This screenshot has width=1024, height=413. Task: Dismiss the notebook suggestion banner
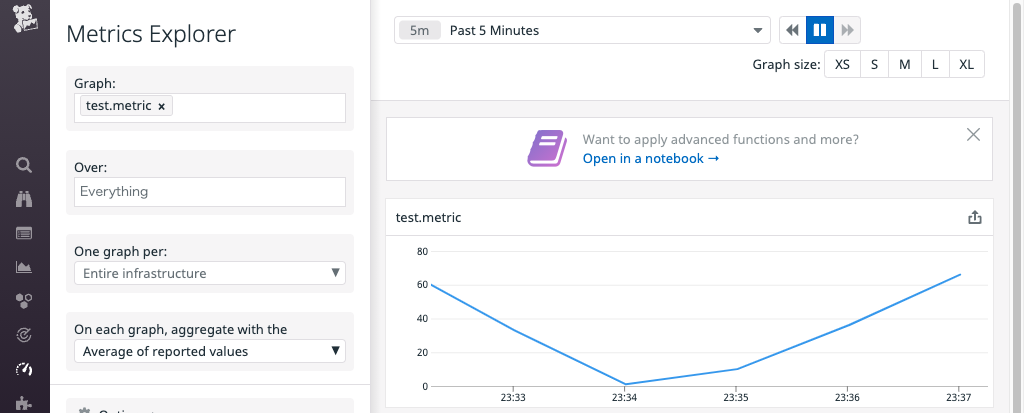[x=973, y=135]
